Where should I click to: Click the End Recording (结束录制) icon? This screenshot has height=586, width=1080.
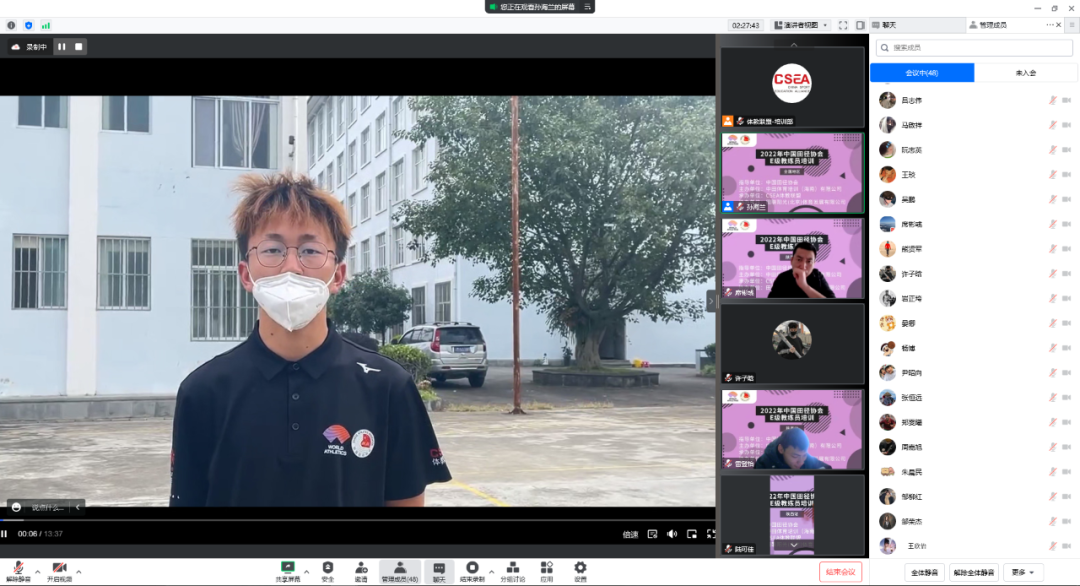coord(472,568)
